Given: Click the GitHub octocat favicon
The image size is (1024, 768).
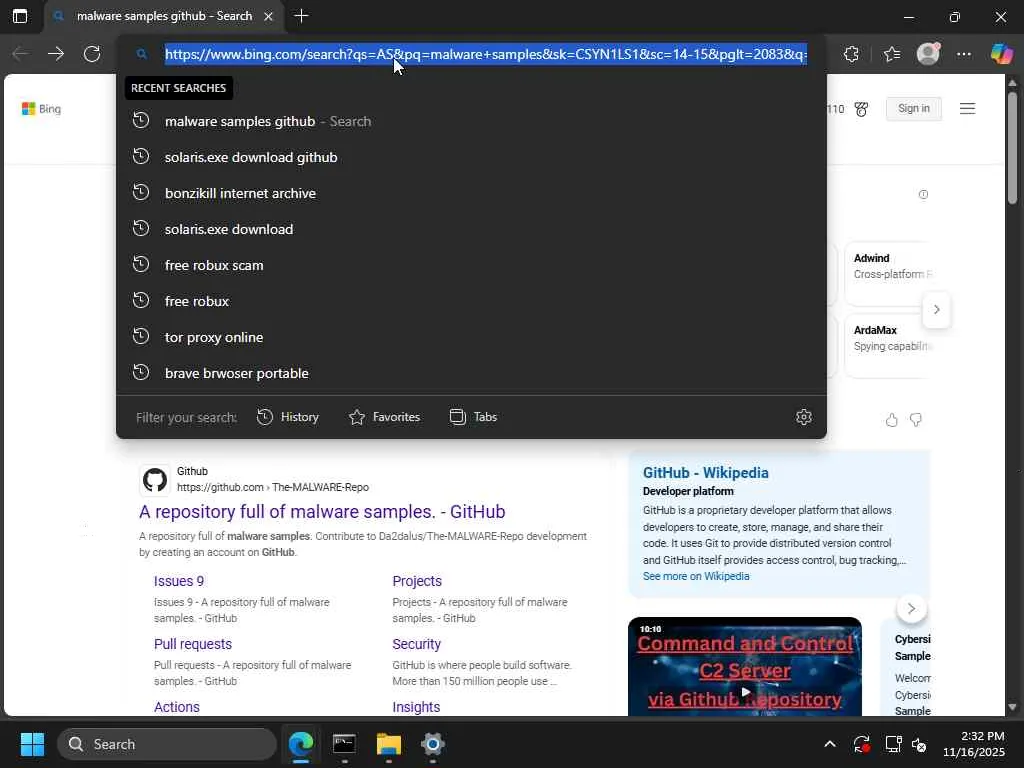Looking at the screenshot, I should pos(155,480).
